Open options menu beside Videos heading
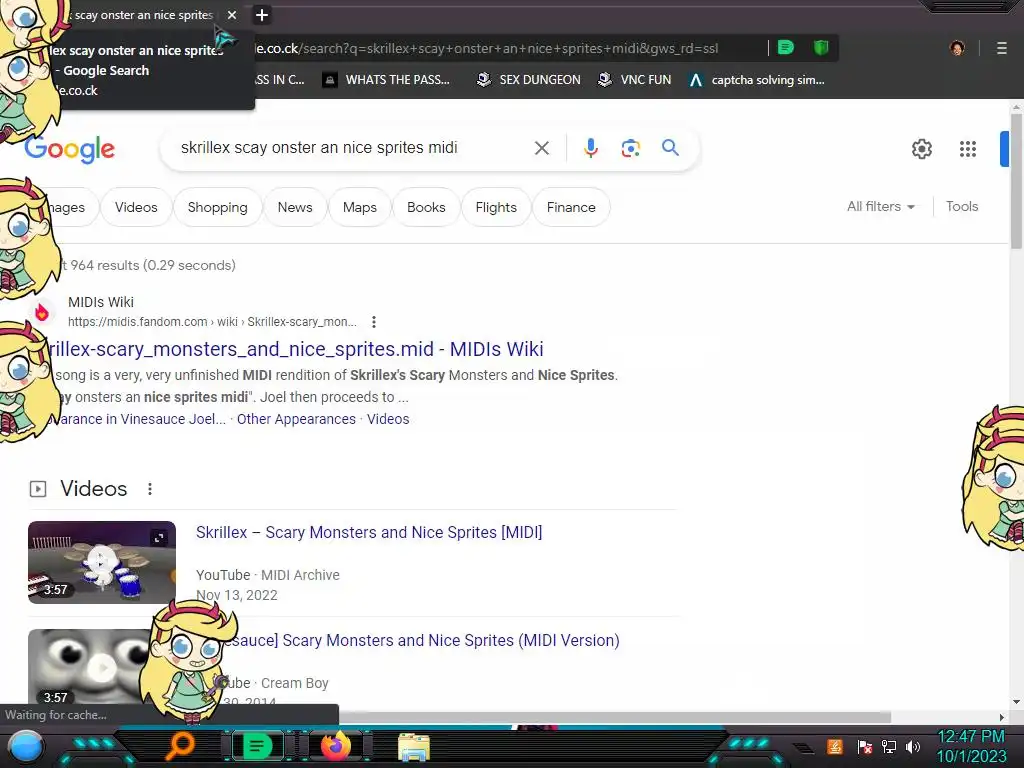The image size is (1024, 768). tap(150, 489)
